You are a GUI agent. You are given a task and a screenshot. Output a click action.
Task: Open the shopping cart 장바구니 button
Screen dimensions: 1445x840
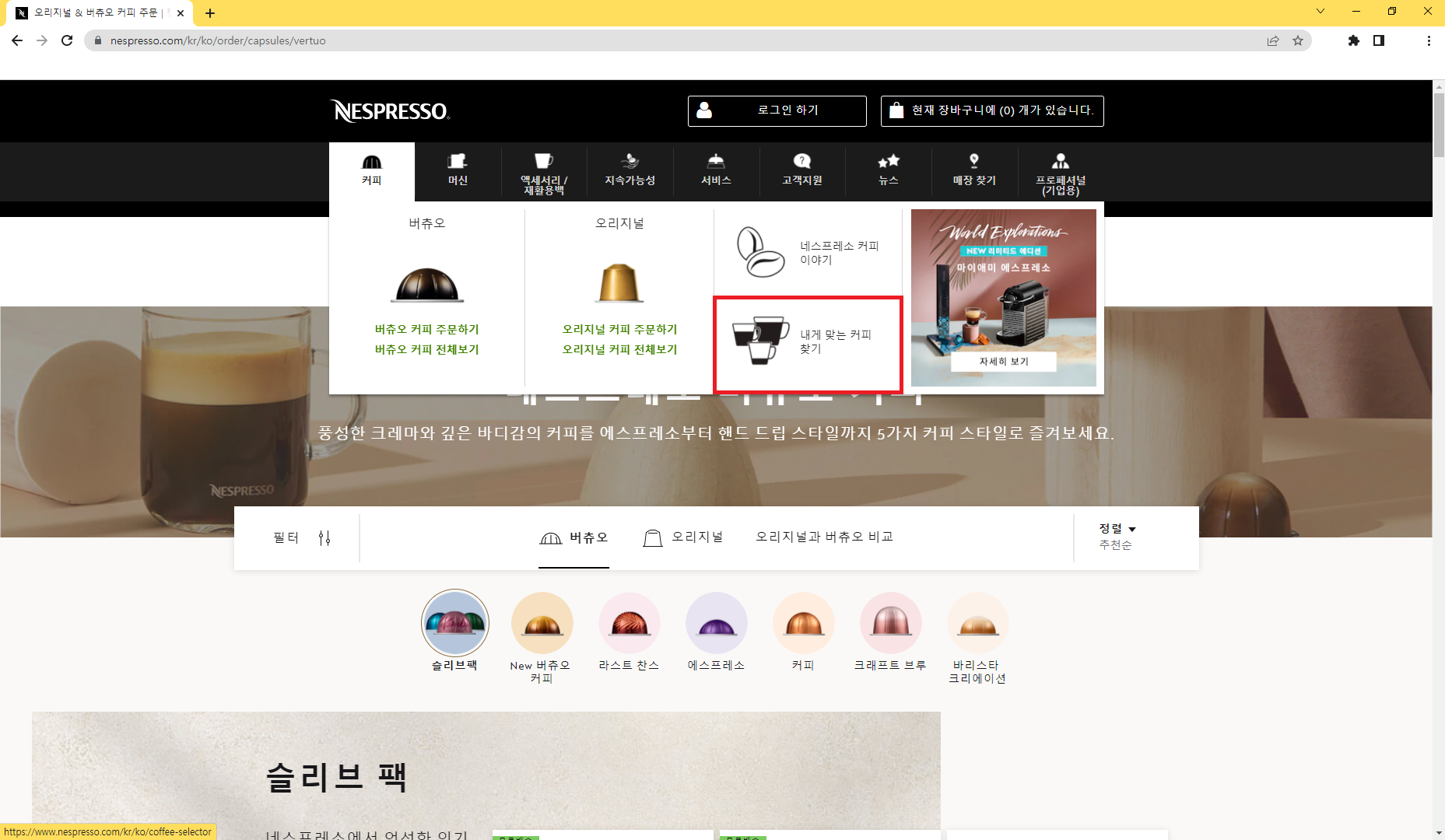tap(992, 110)
